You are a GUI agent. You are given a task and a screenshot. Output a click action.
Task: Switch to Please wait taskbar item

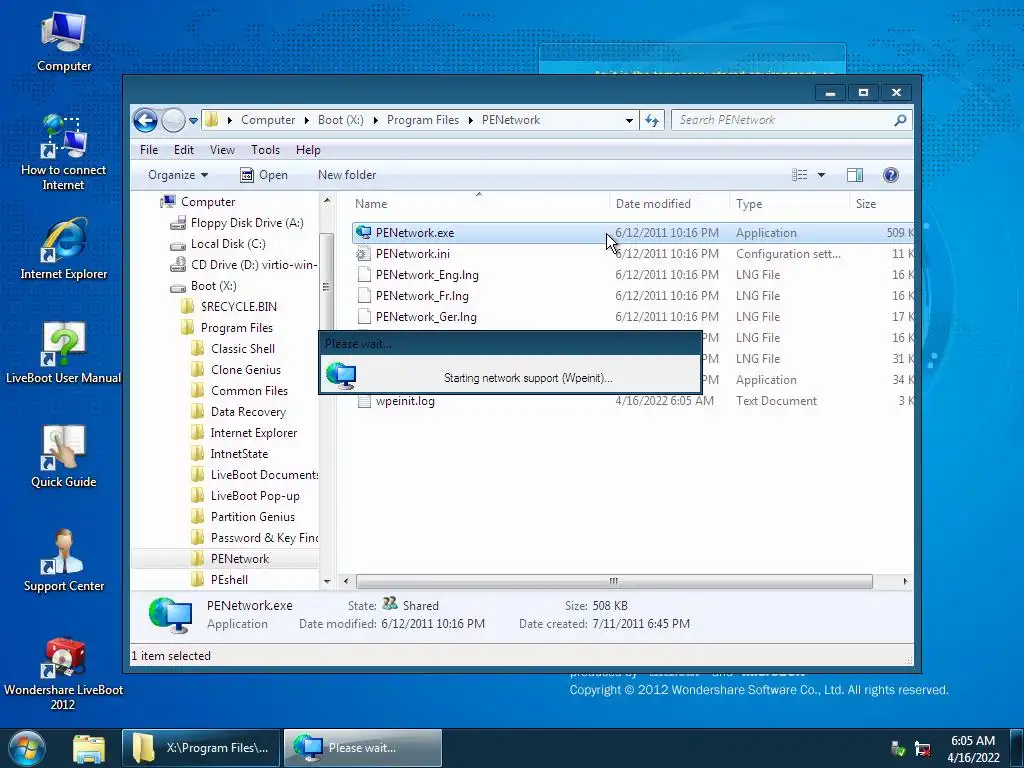click(362, 748)
